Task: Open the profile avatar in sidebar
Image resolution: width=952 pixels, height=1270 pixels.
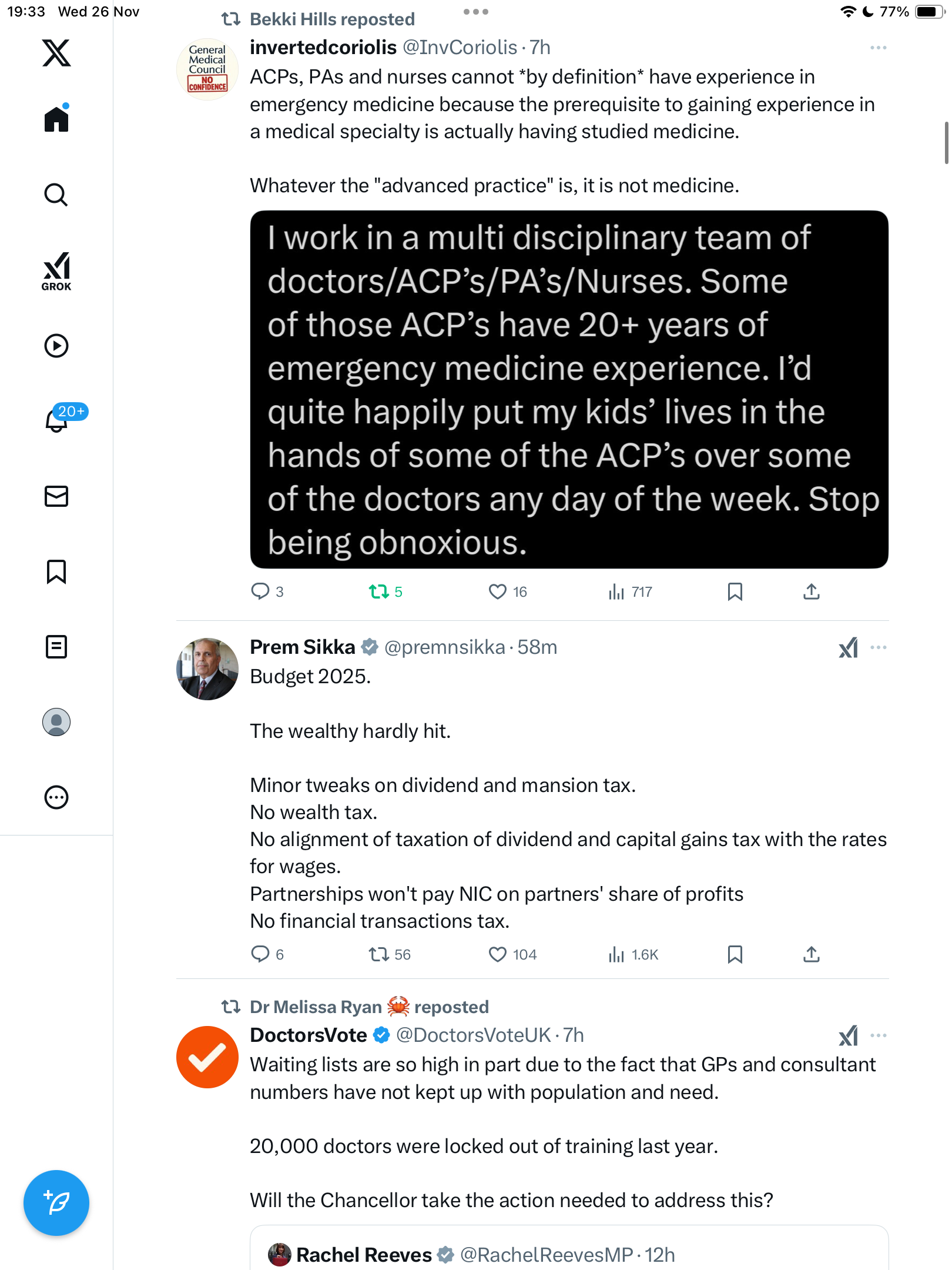Action: (x=56, y=722)
